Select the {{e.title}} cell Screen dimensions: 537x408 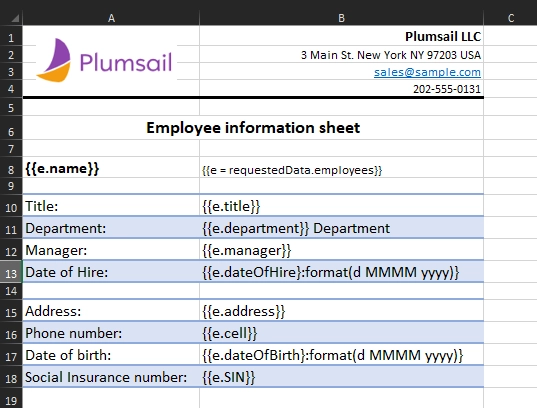click(341, 206)
